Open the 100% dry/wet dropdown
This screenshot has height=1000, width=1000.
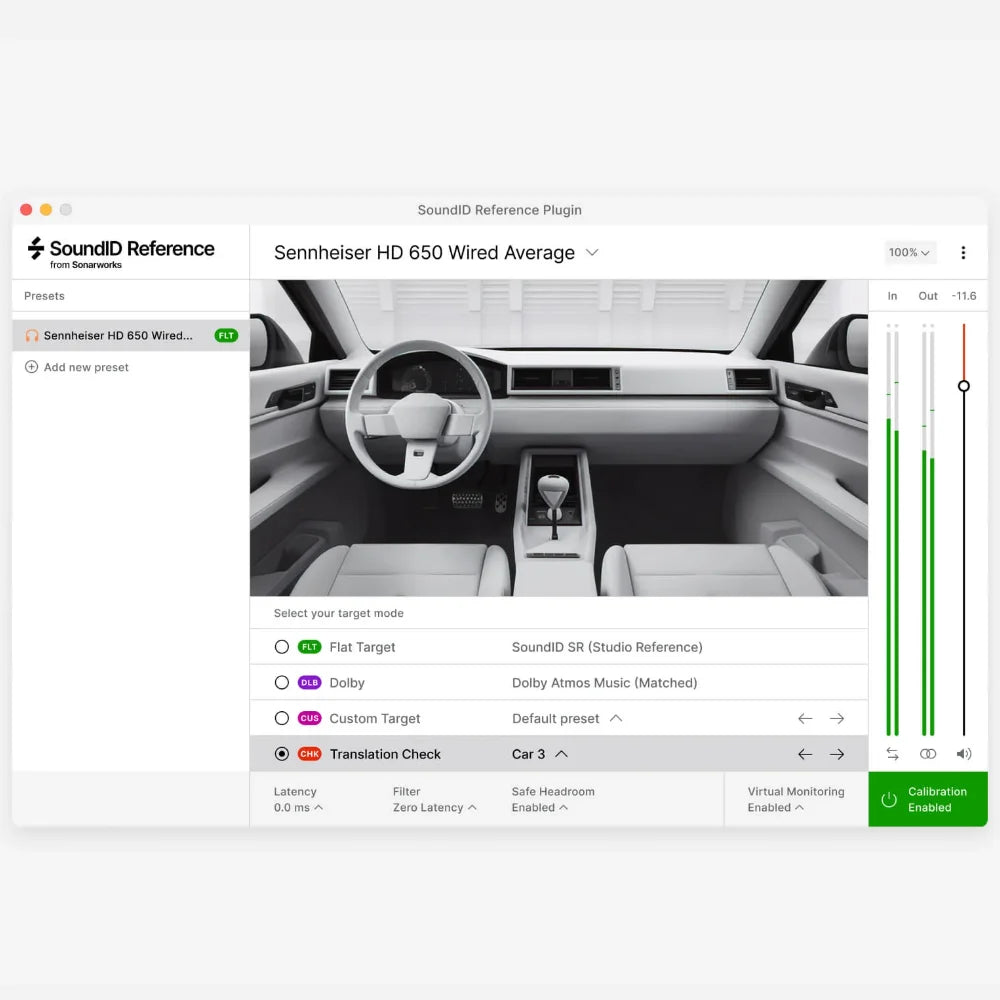click(x=908, y=253)
